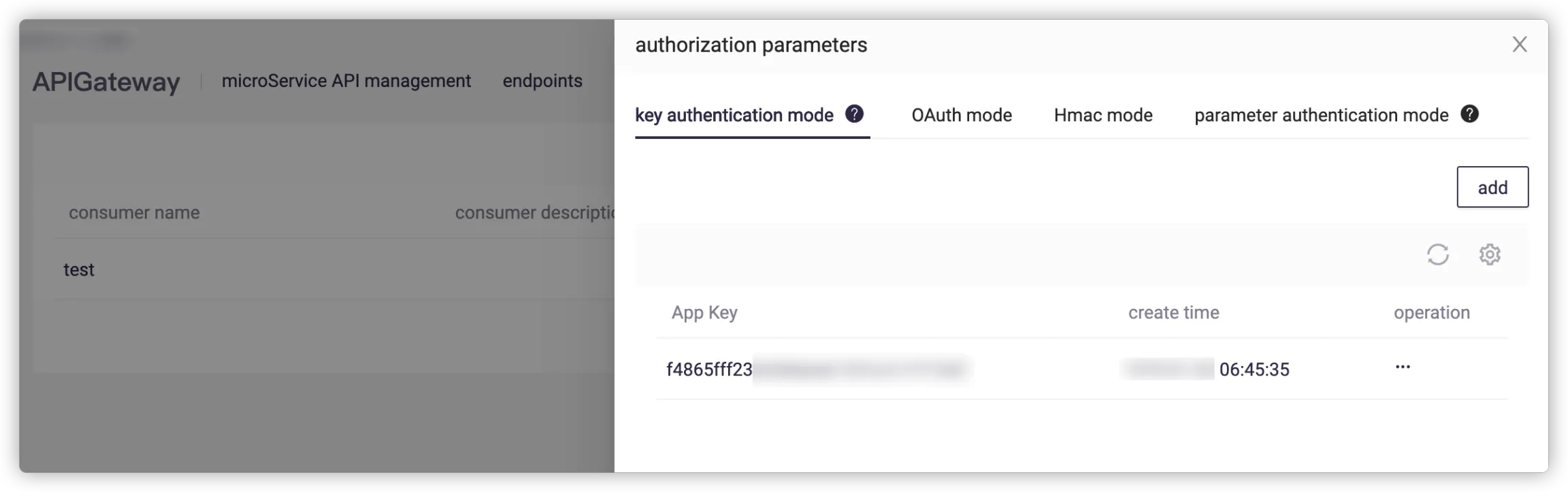
Task: Select the test consumer row
Action: click(x=79, y=270)
